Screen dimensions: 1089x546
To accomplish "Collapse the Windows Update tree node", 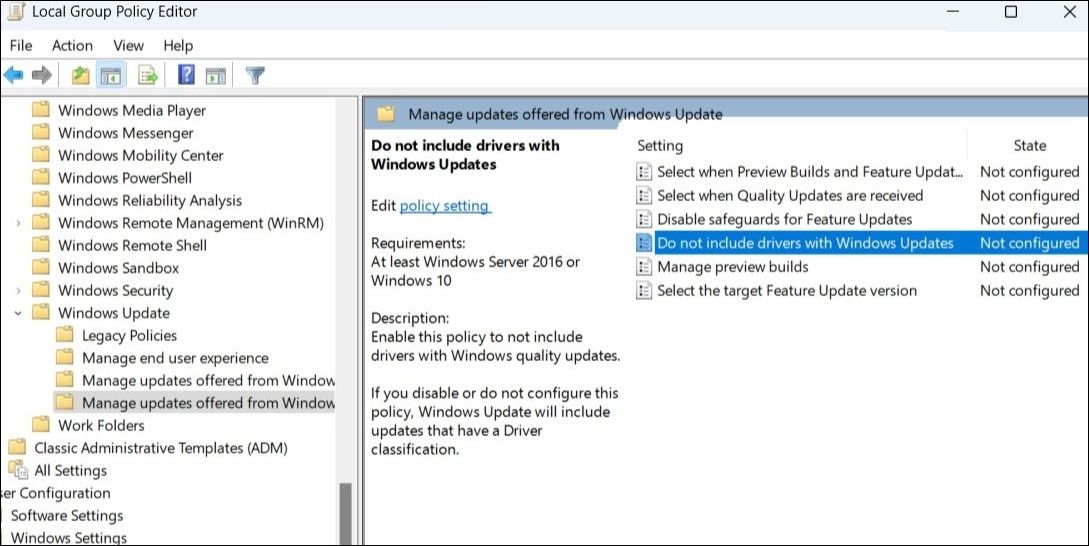I will (19, 313).
